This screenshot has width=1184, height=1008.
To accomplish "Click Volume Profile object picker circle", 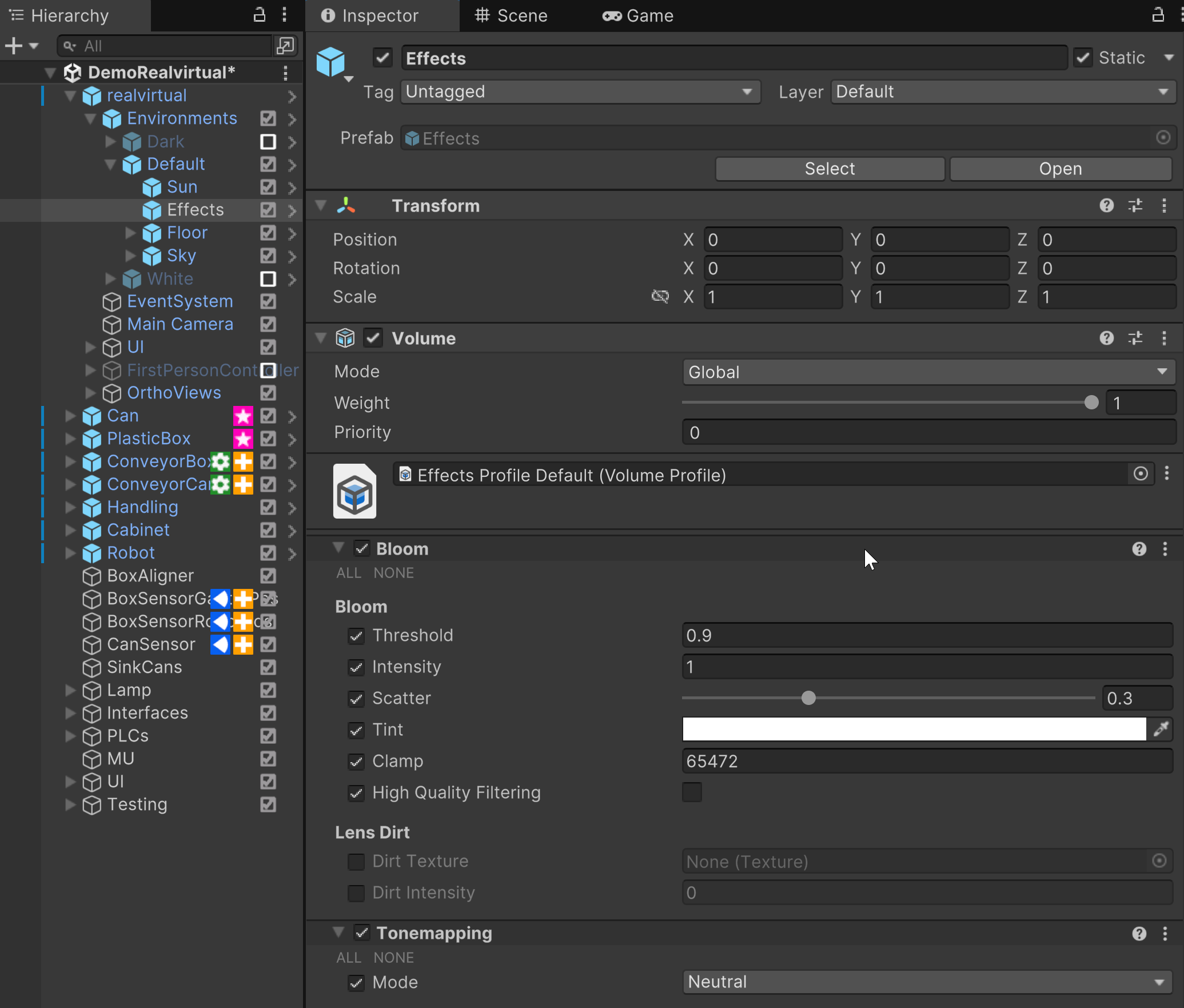I will tap(1140, 474).
